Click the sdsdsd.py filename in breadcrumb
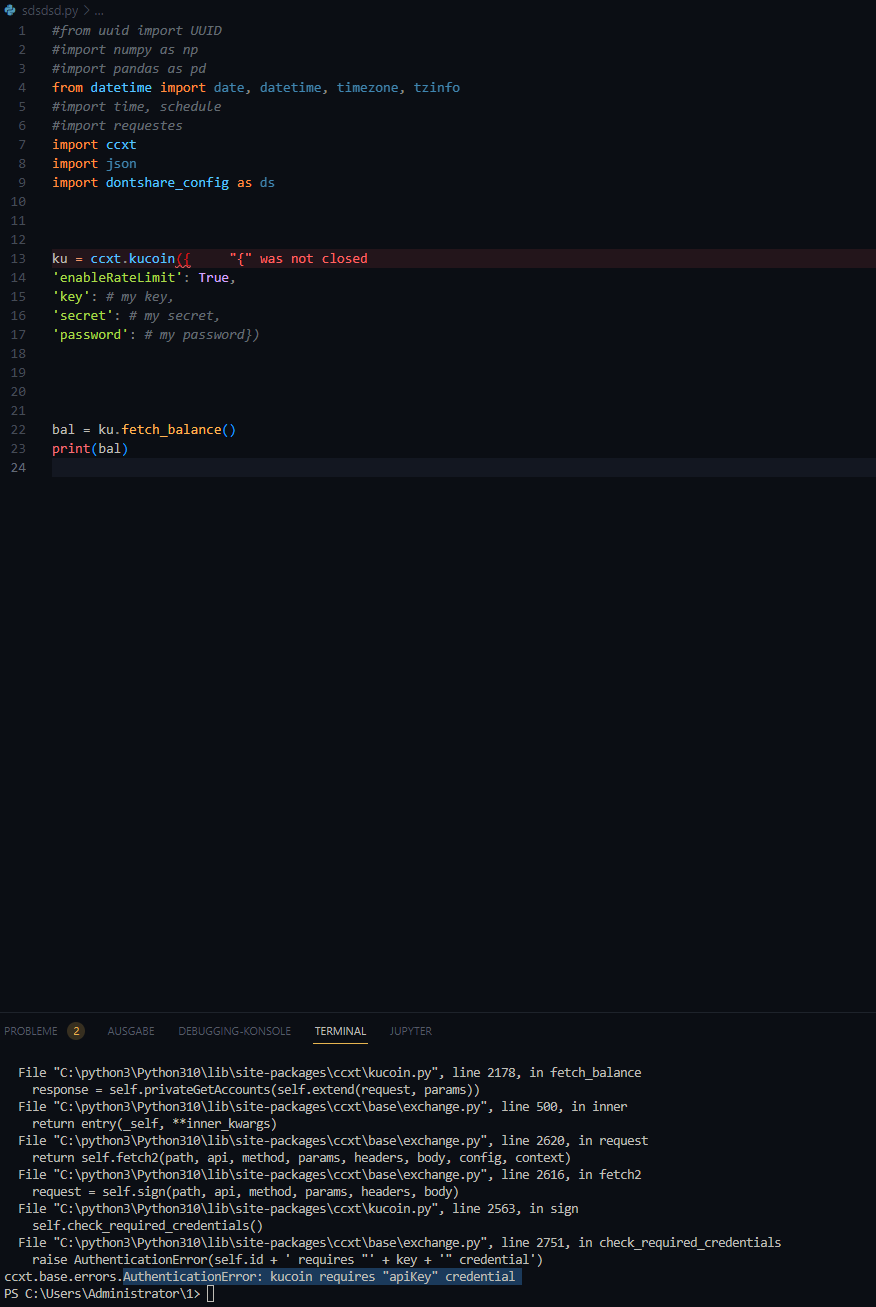This screenshot has height=1307, width=876. (50, 10)
